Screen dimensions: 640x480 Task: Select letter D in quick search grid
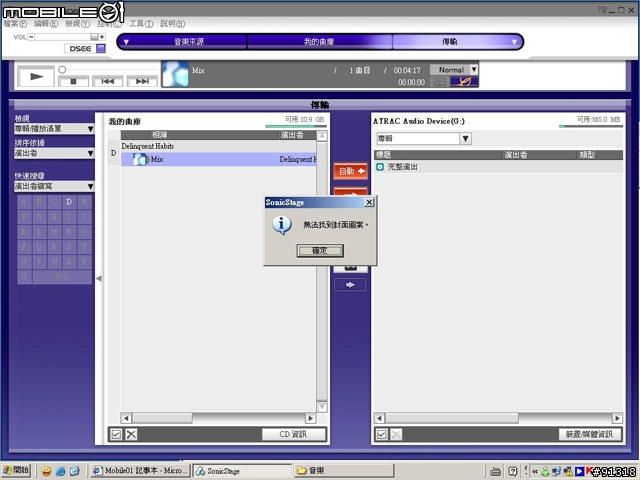pos(69,202)
